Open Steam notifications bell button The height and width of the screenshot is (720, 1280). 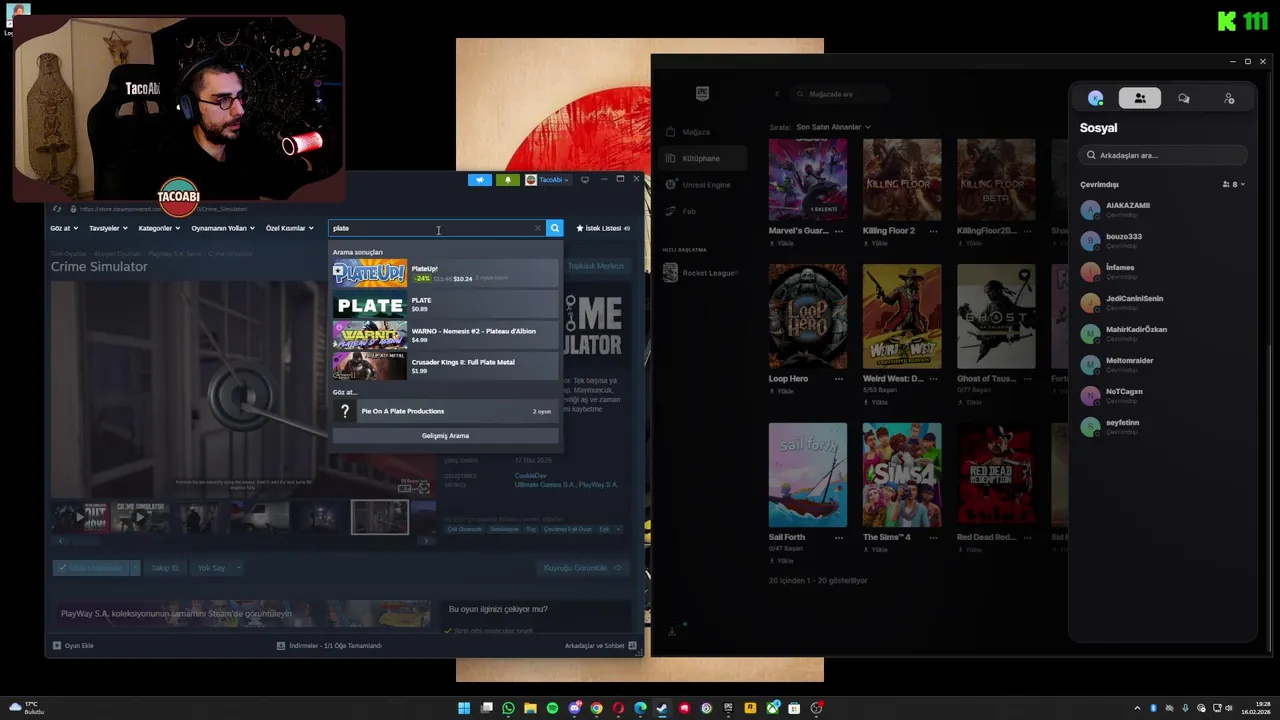[x=507, y=180]
